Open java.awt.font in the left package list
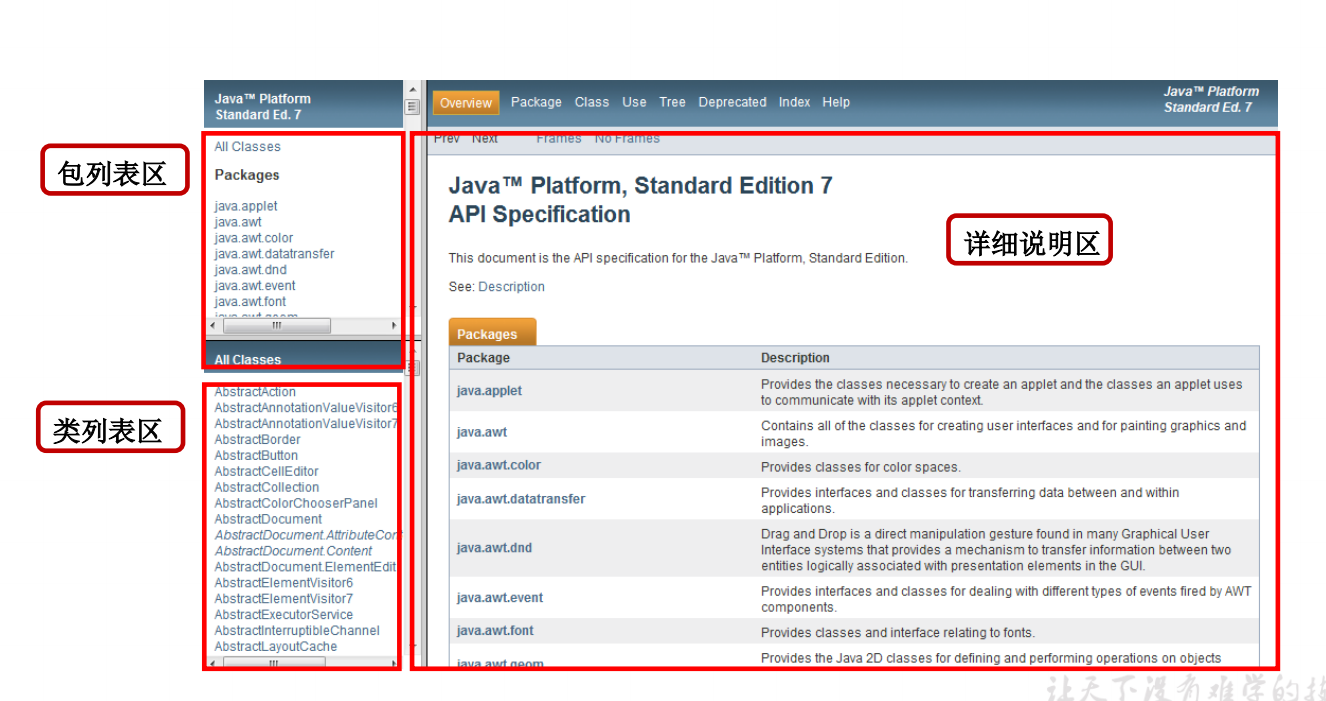 pos(250,302)
